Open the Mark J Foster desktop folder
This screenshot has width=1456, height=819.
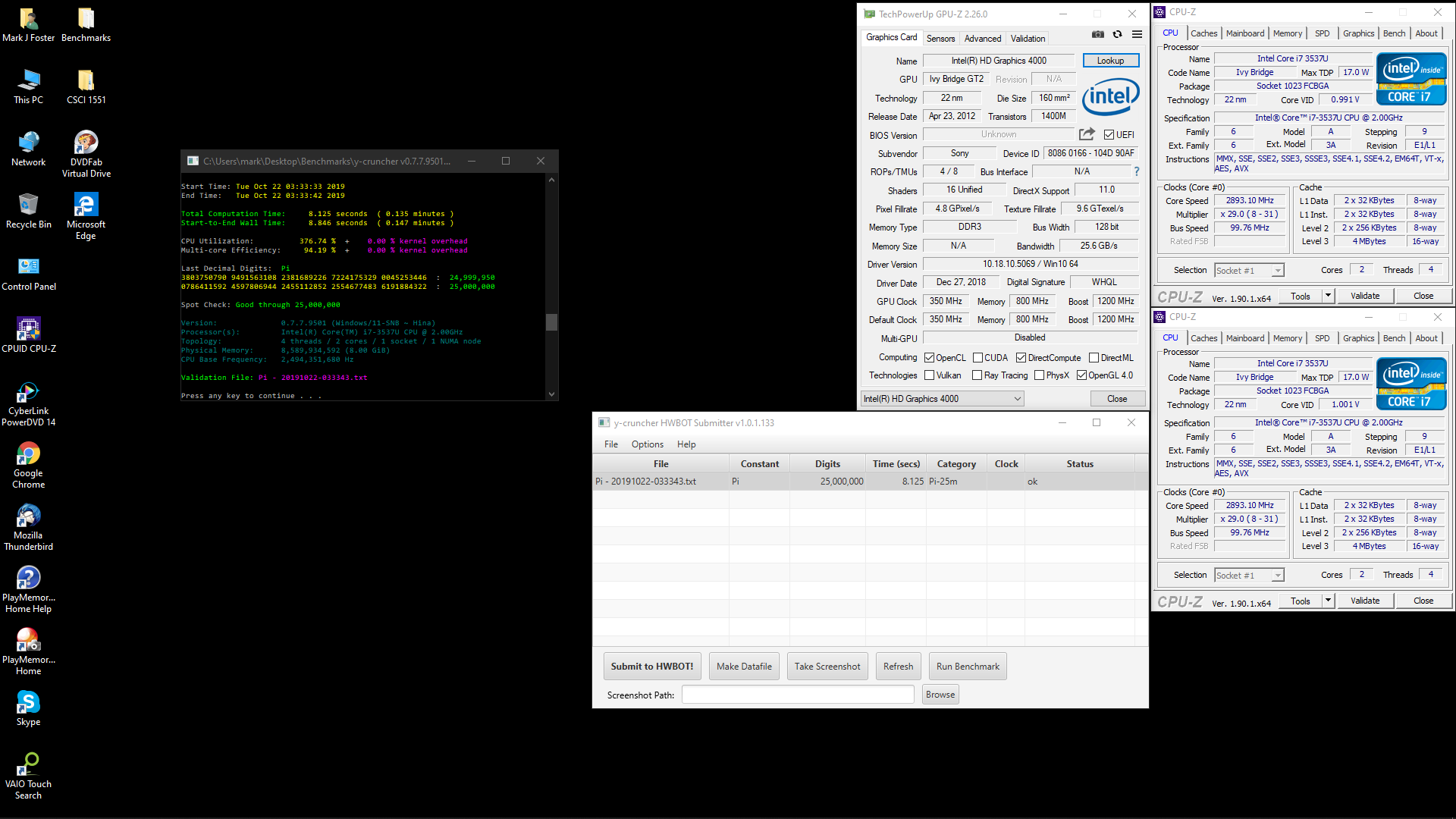point(28,24)
